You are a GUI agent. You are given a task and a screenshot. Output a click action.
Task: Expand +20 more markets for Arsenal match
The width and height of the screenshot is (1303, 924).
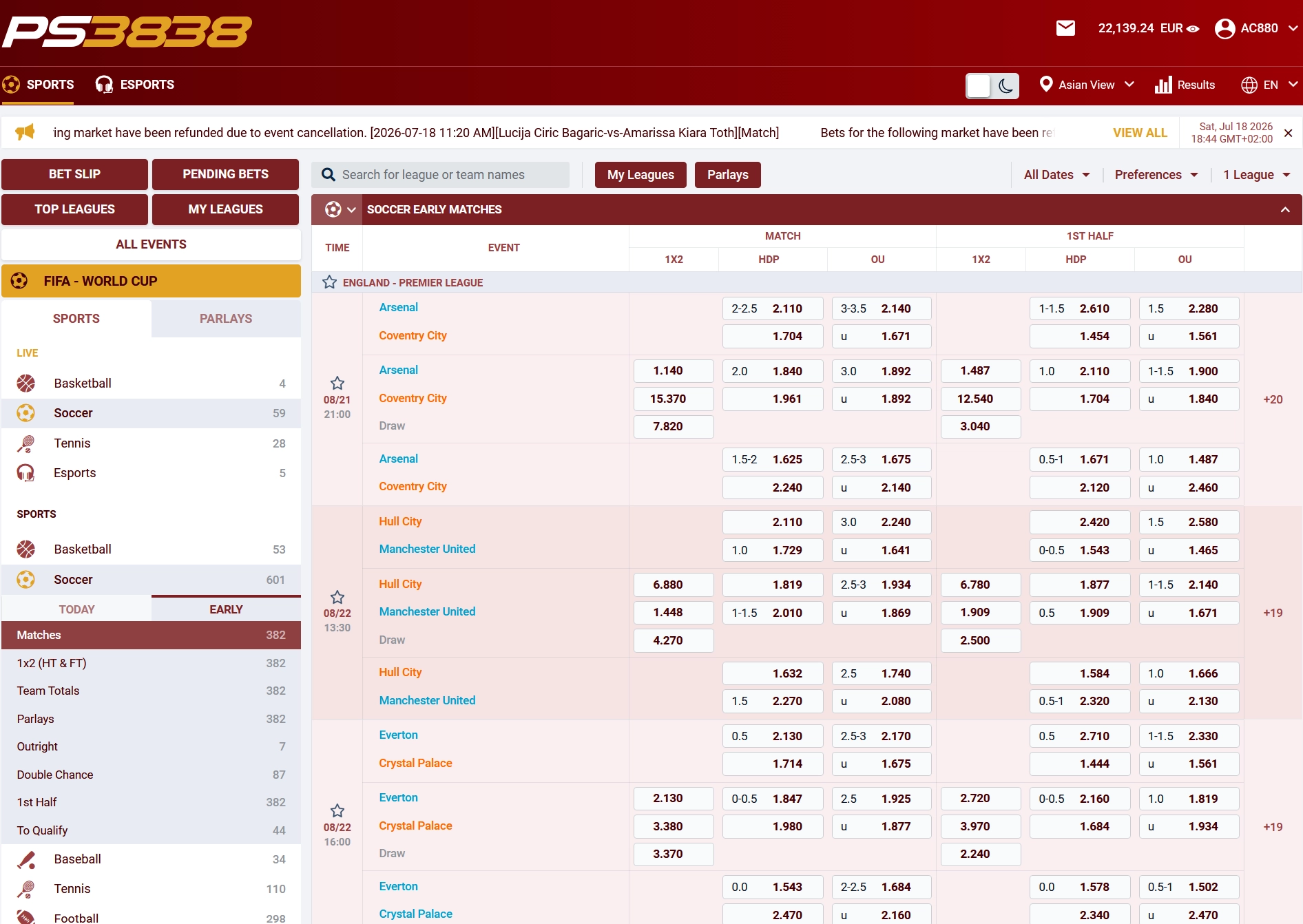[1273, 399]
